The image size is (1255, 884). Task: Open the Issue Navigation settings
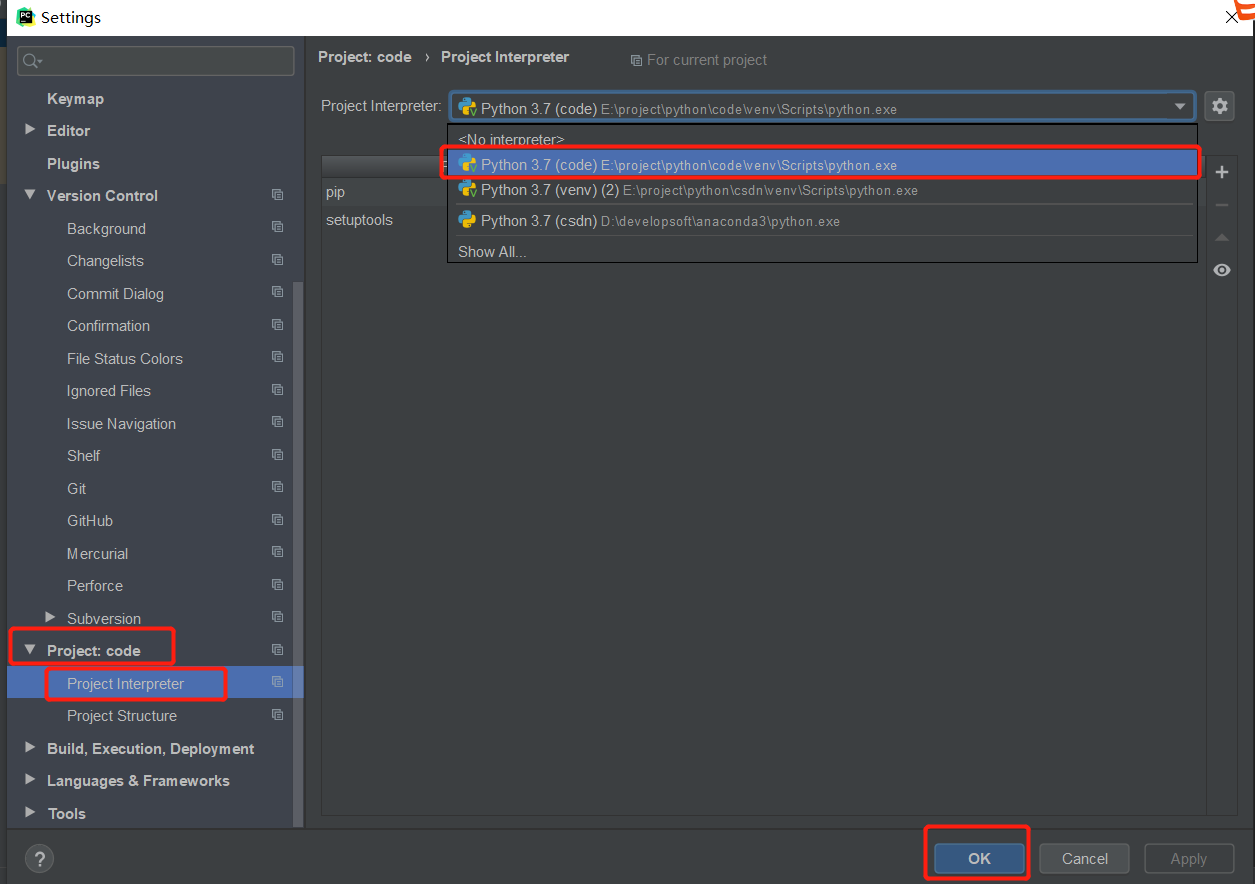[121, 424]
